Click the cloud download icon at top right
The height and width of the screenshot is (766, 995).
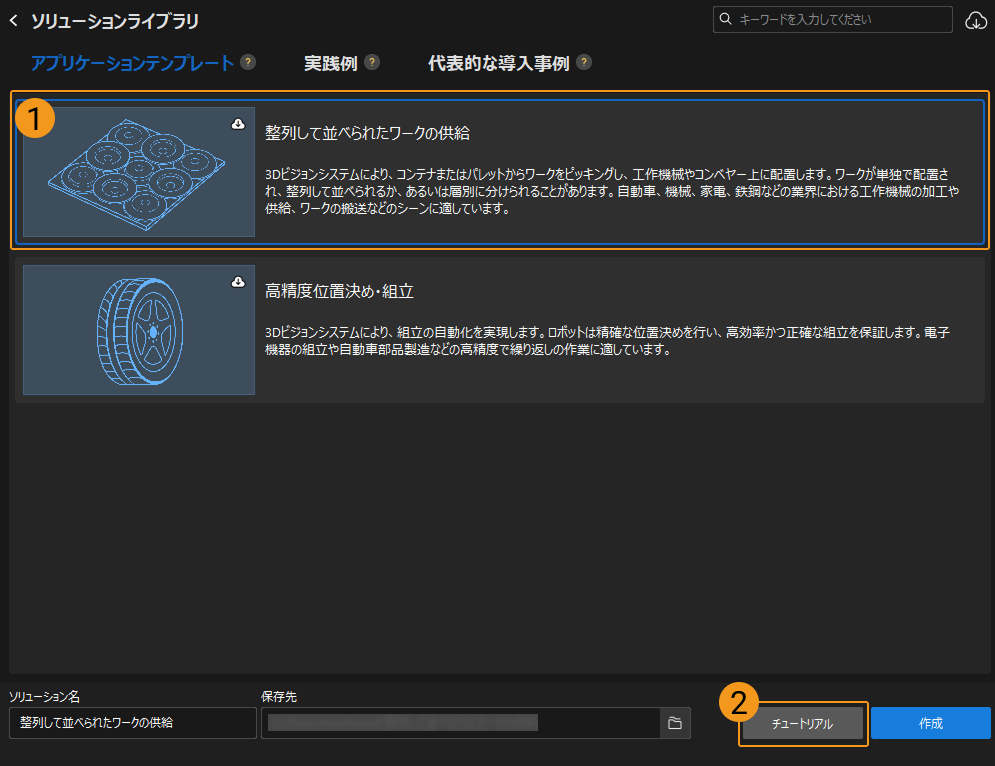tap(976, 21)
